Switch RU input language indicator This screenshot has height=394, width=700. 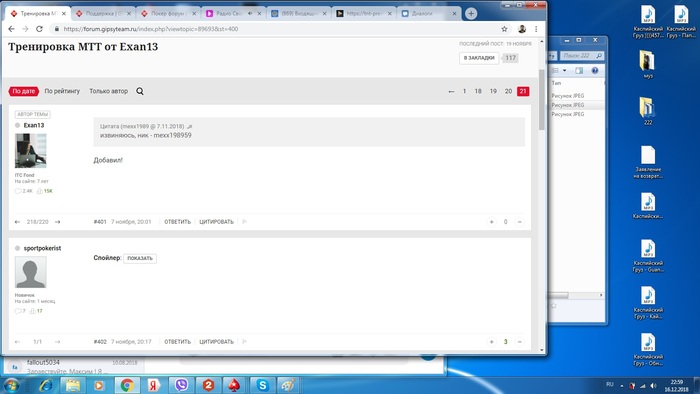(x=610, y=384)
